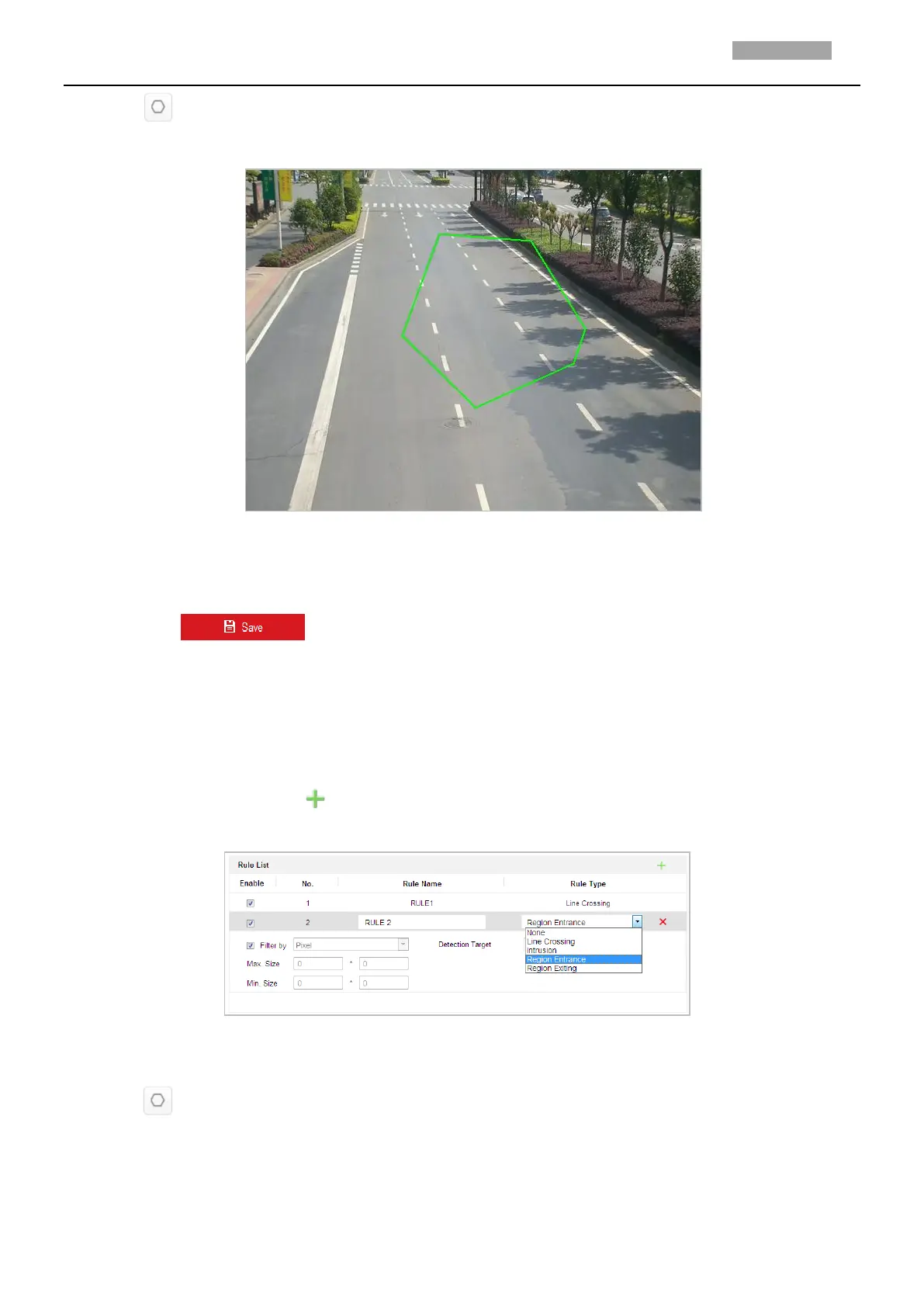Viewport: 924px width, 1307px height.
Task: Add a rule with the Rule List plus icon
Action: coord(661,865)
